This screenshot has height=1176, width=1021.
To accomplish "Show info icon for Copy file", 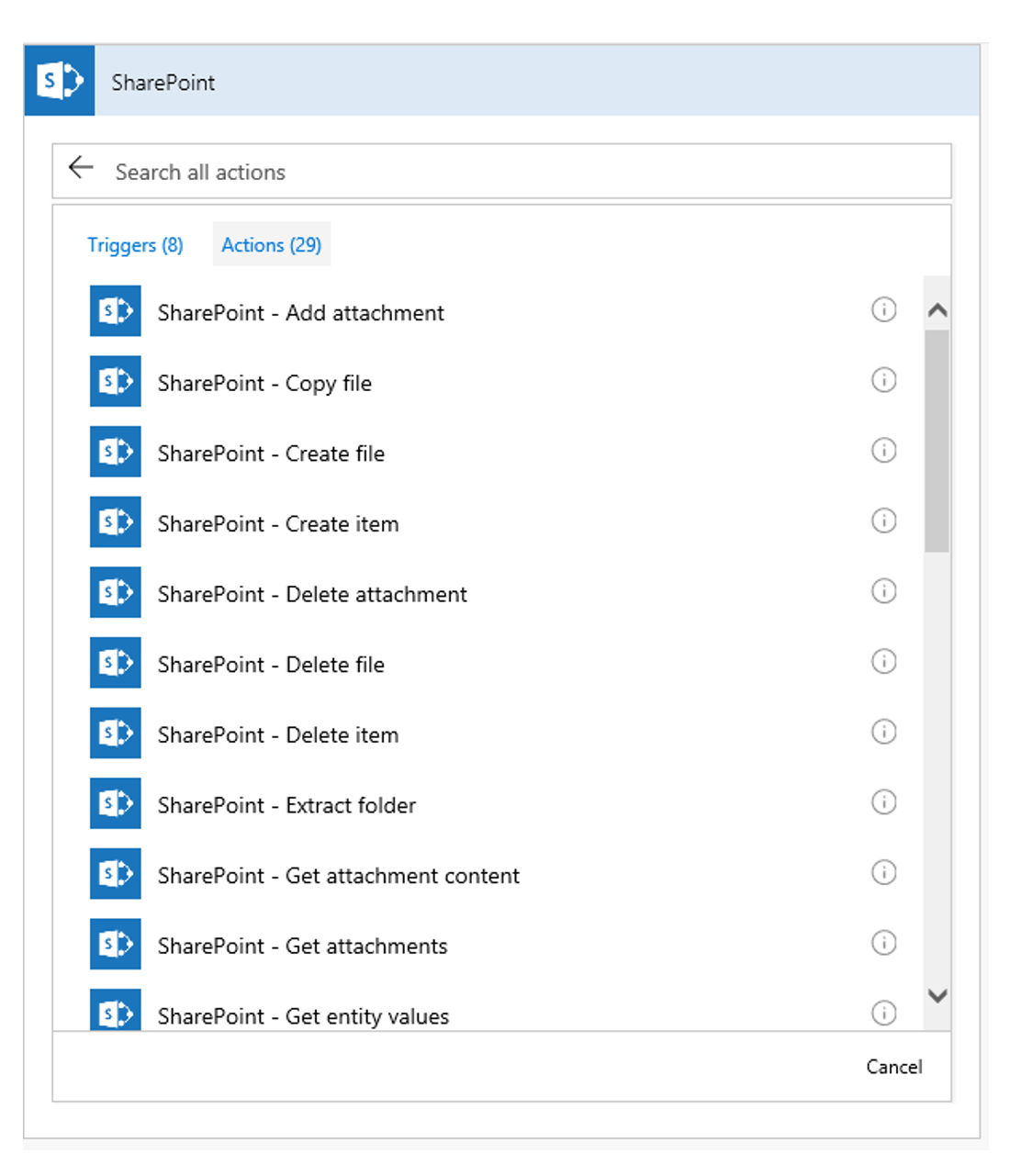I will point(883,380).
